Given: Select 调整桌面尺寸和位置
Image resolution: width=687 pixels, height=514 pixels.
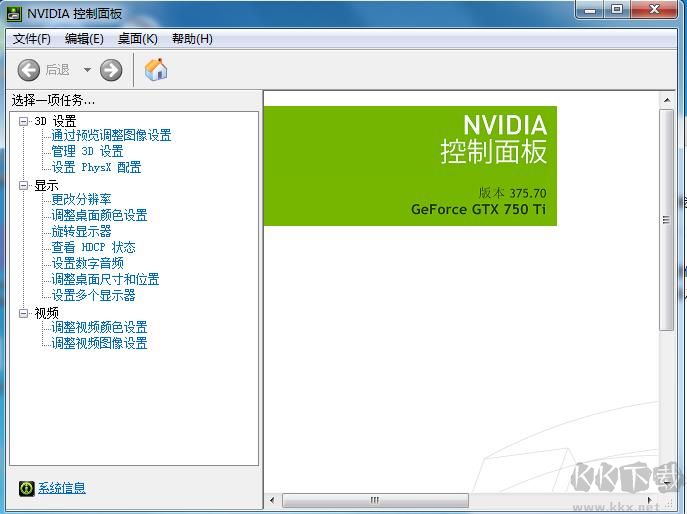Looking at the screenshot, I should 105,279.
